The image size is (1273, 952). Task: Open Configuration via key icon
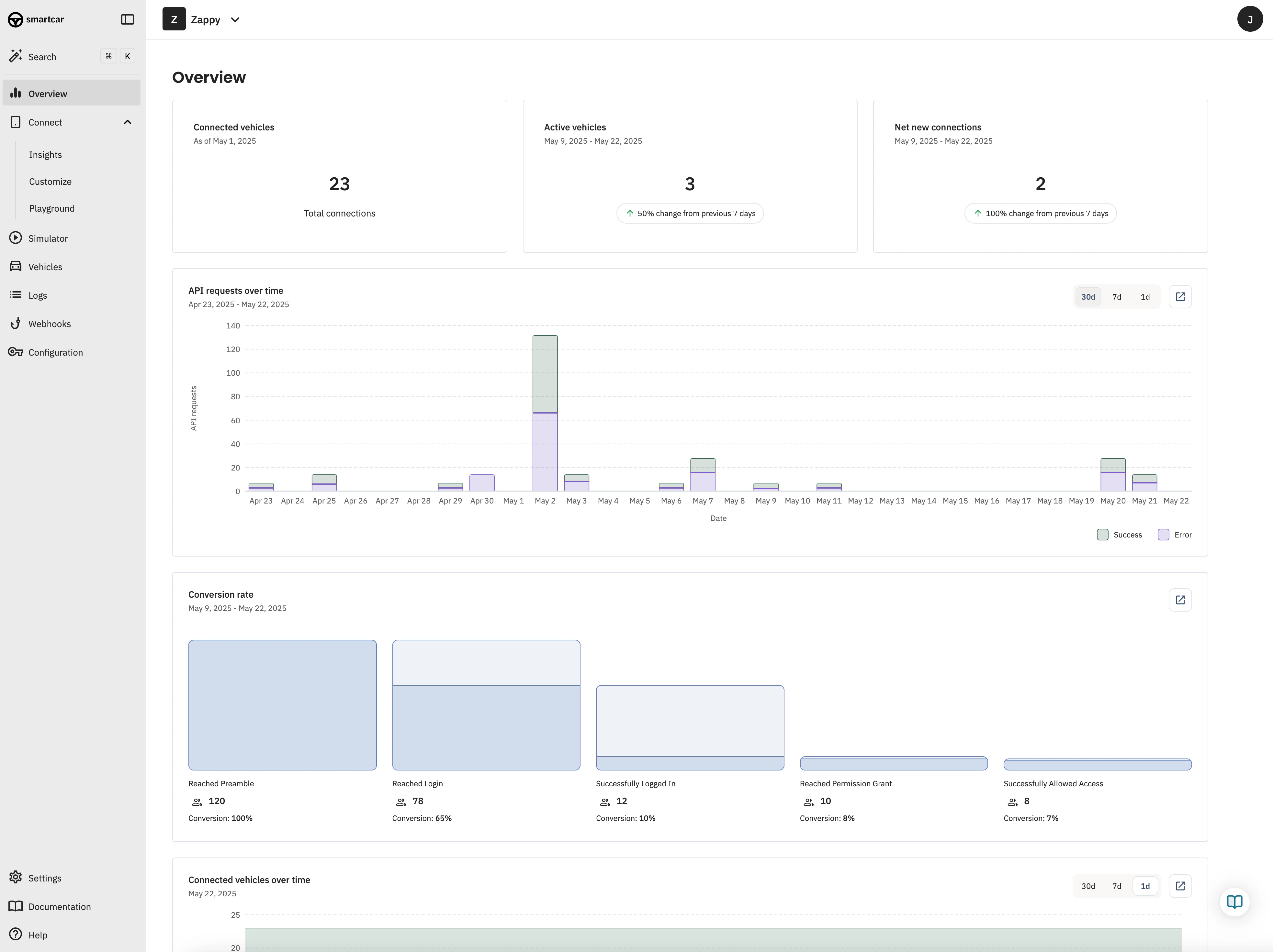[x=16, y=352]
